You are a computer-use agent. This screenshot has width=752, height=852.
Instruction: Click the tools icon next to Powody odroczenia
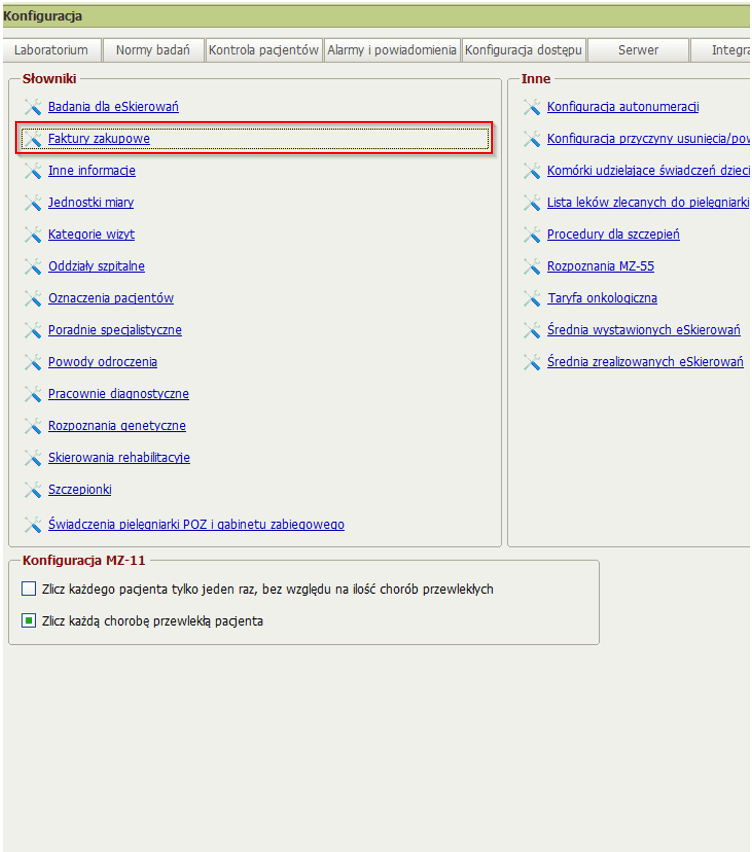tap(32, 362)
